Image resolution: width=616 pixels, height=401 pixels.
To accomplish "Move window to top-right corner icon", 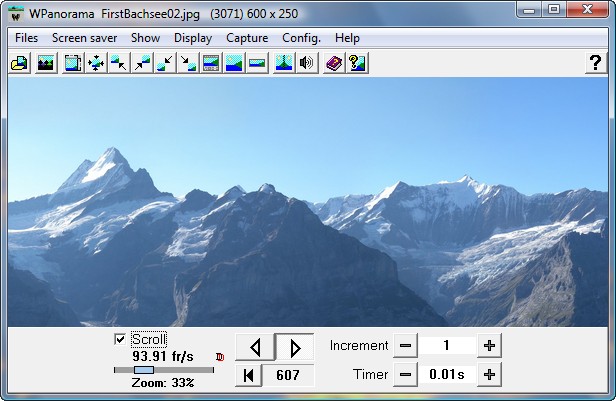I will [x=142, y=63].
